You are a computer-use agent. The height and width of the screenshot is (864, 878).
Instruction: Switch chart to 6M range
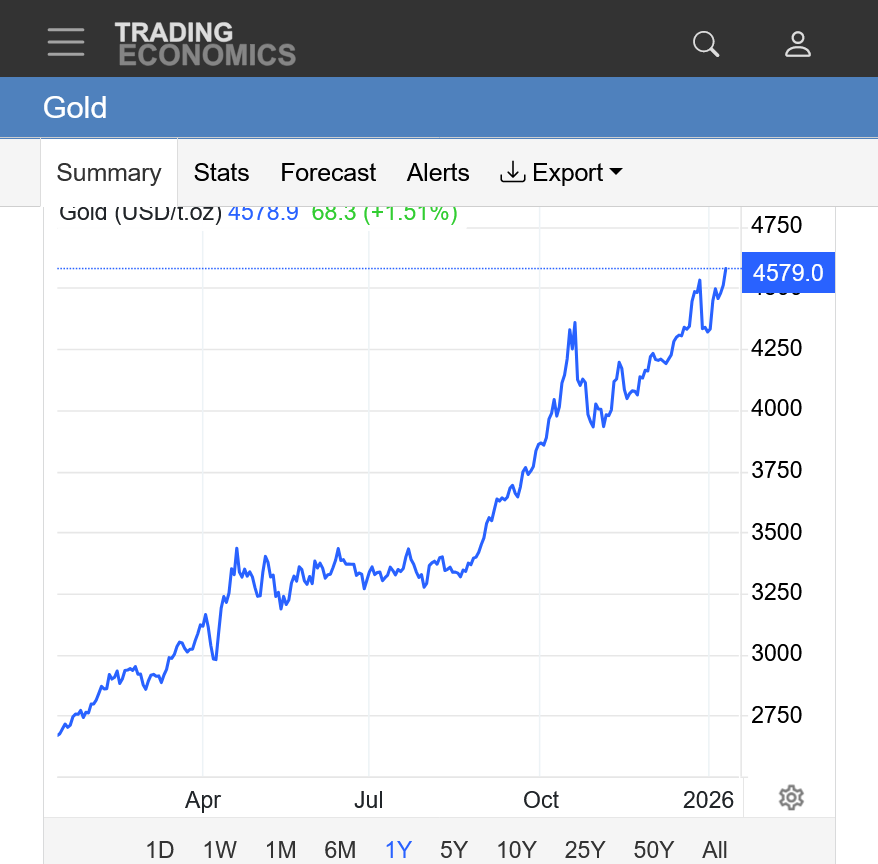(x=340, y=850)
